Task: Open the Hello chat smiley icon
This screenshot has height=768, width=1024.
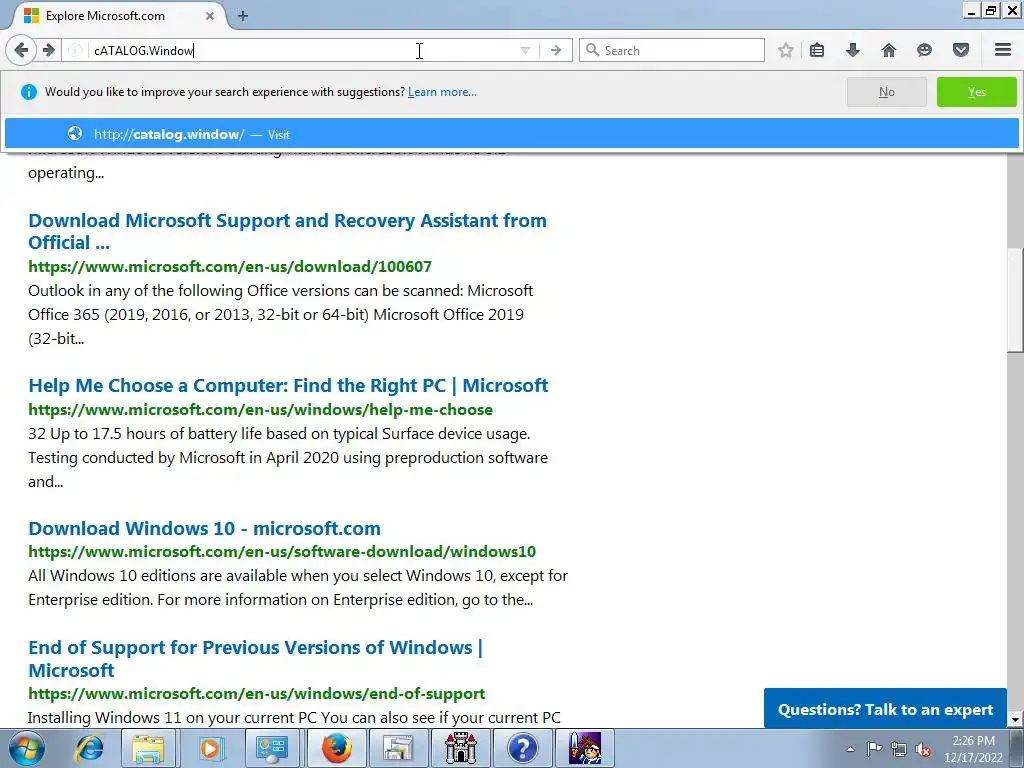Action: (924, 50)
